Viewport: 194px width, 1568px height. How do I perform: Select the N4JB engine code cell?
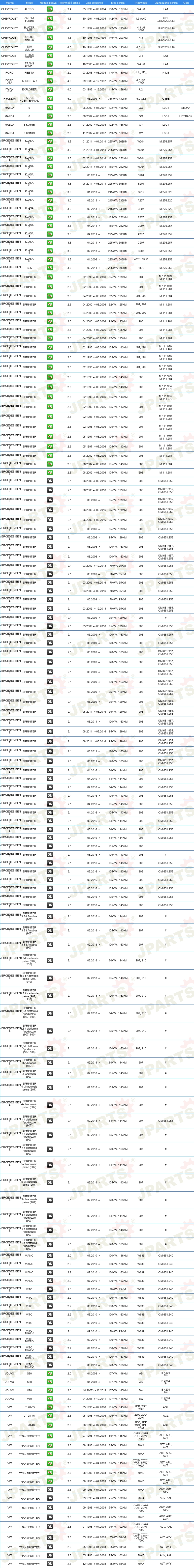point(166,72)
